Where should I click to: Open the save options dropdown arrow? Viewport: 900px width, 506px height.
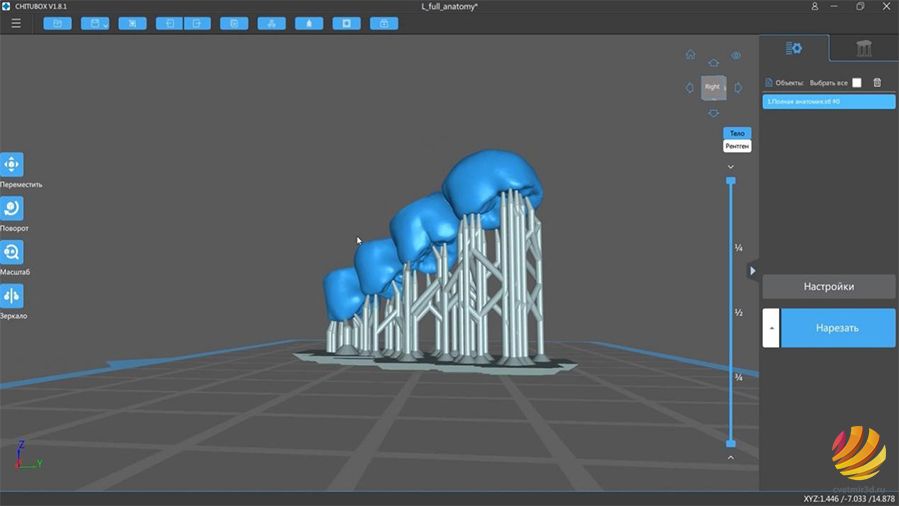coord(106,24)
